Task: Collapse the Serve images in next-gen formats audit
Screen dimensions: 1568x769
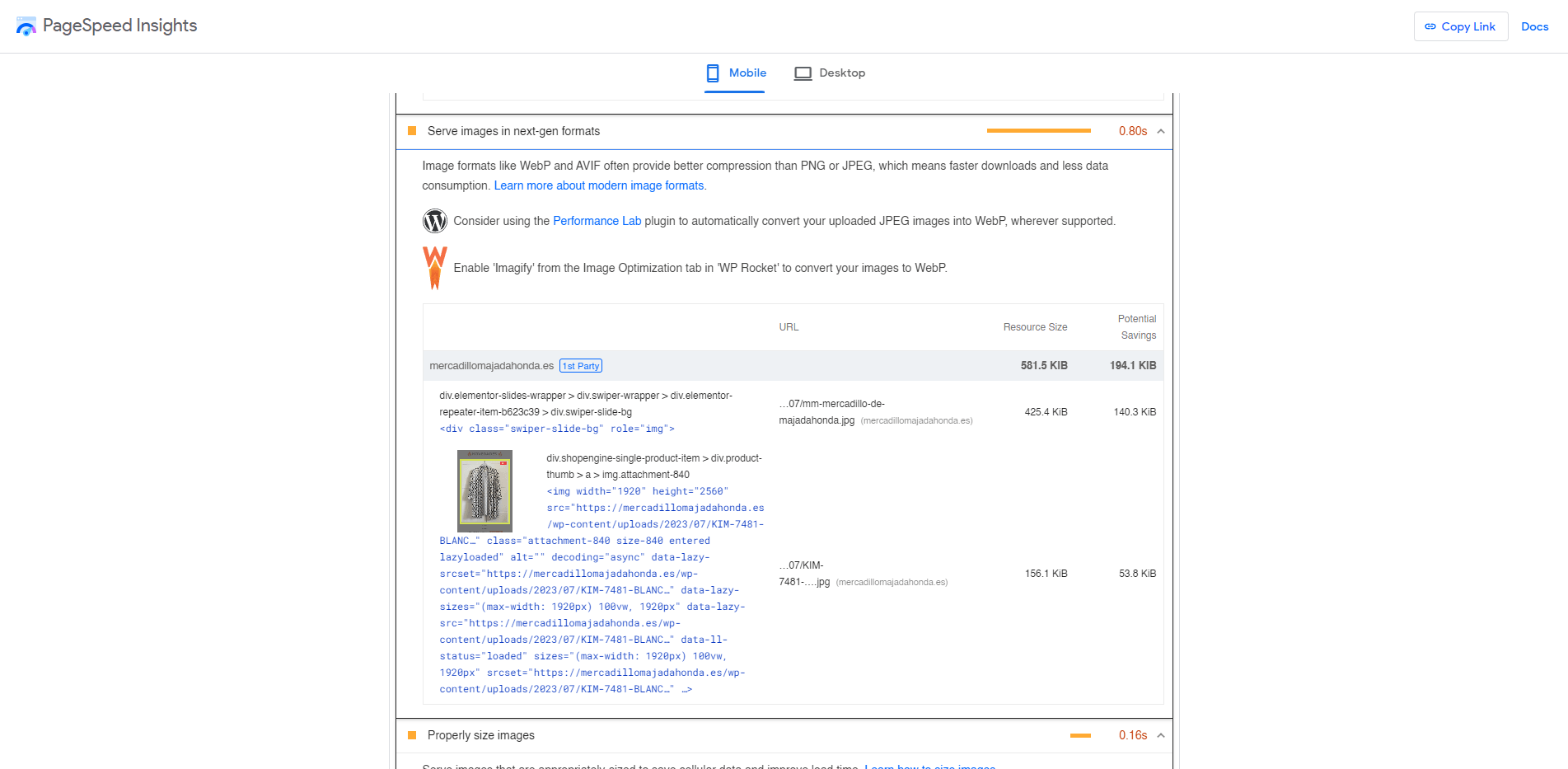Action: [x=1161, y=131]
